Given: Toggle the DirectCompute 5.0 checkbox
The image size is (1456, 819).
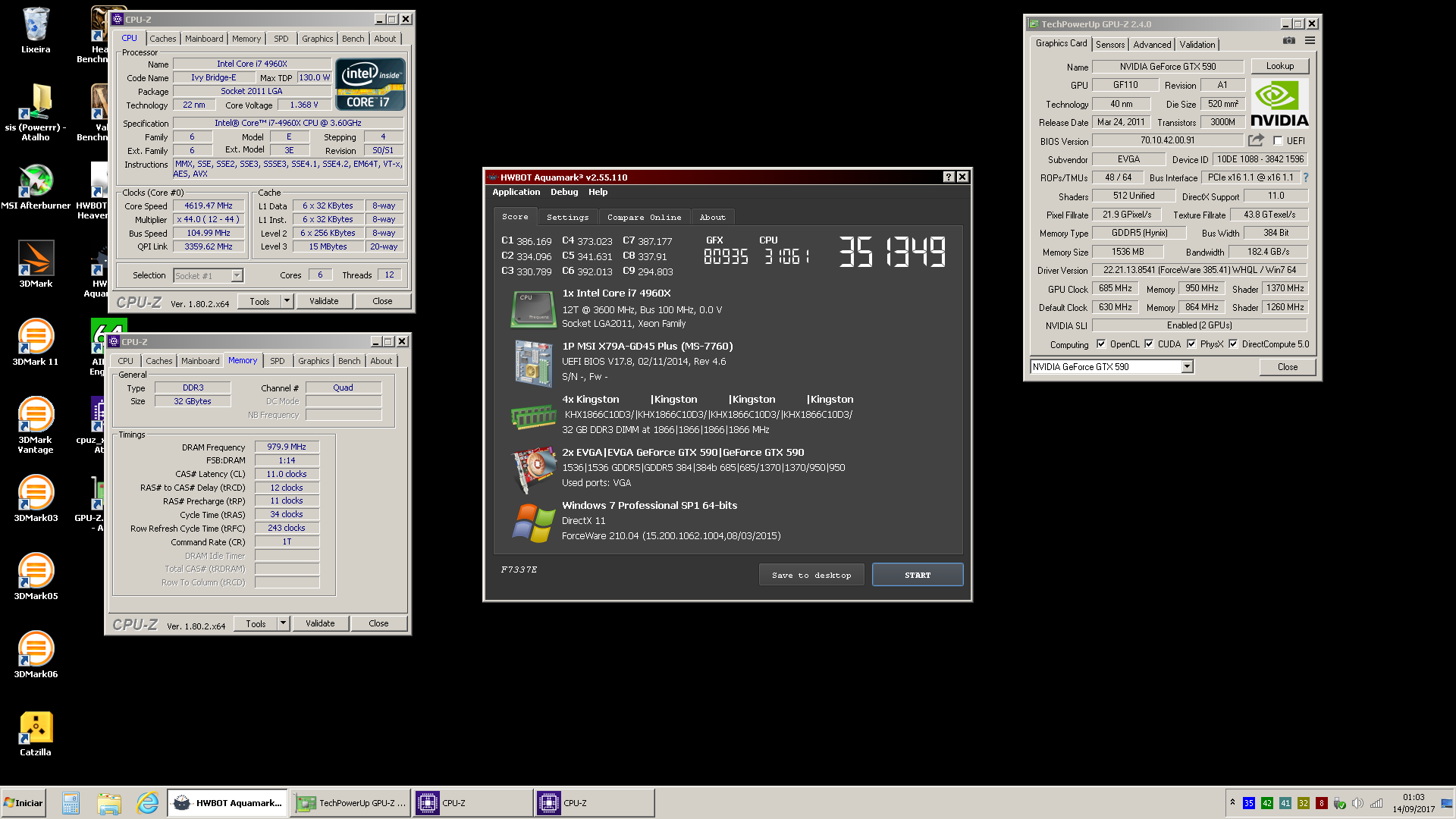Looking at the screenshot, I should tap(1233, 344).
